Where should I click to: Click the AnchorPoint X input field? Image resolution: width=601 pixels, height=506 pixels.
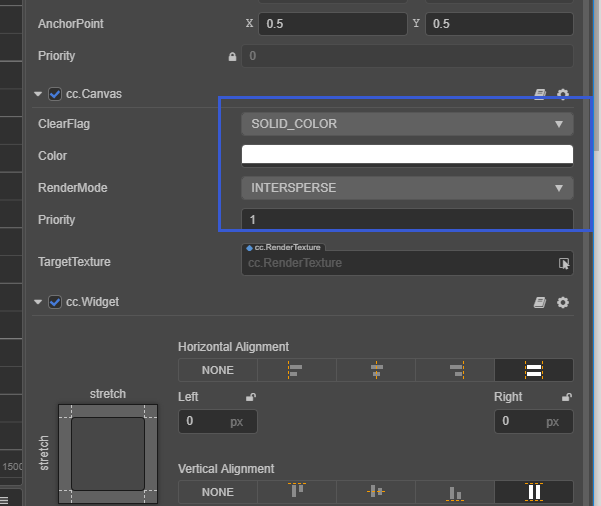pyautogui.click(x=339, y=23)
